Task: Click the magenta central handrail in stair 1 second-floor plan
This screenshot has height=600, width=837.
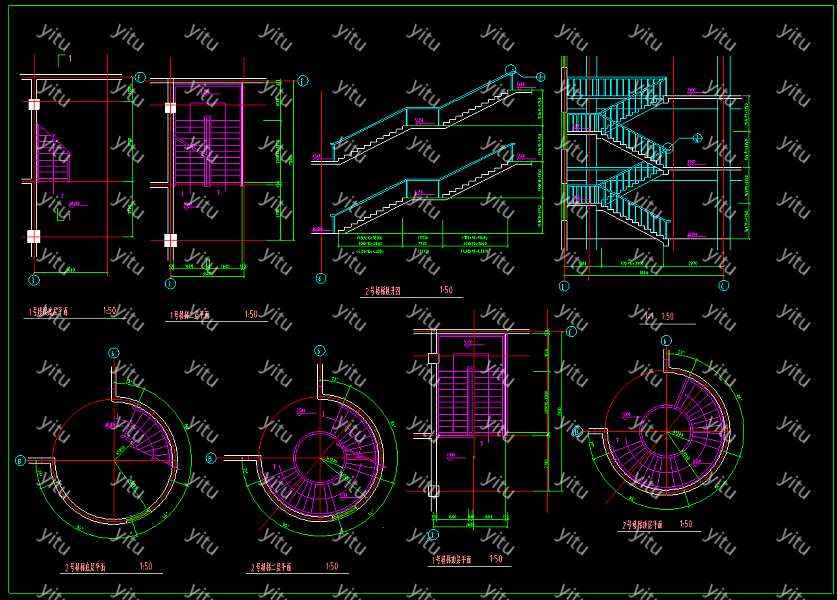Action: tap(207, 150)
